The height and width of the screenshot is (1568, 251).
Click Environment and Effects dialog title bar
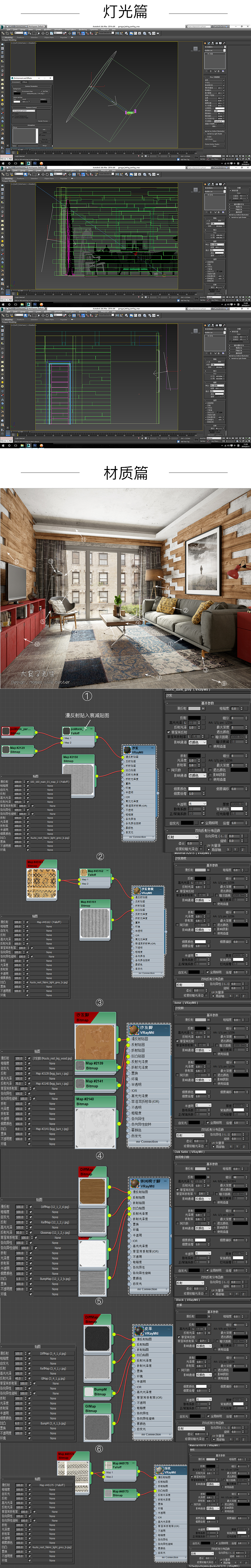pyautogui.click(x=32, y=78)
